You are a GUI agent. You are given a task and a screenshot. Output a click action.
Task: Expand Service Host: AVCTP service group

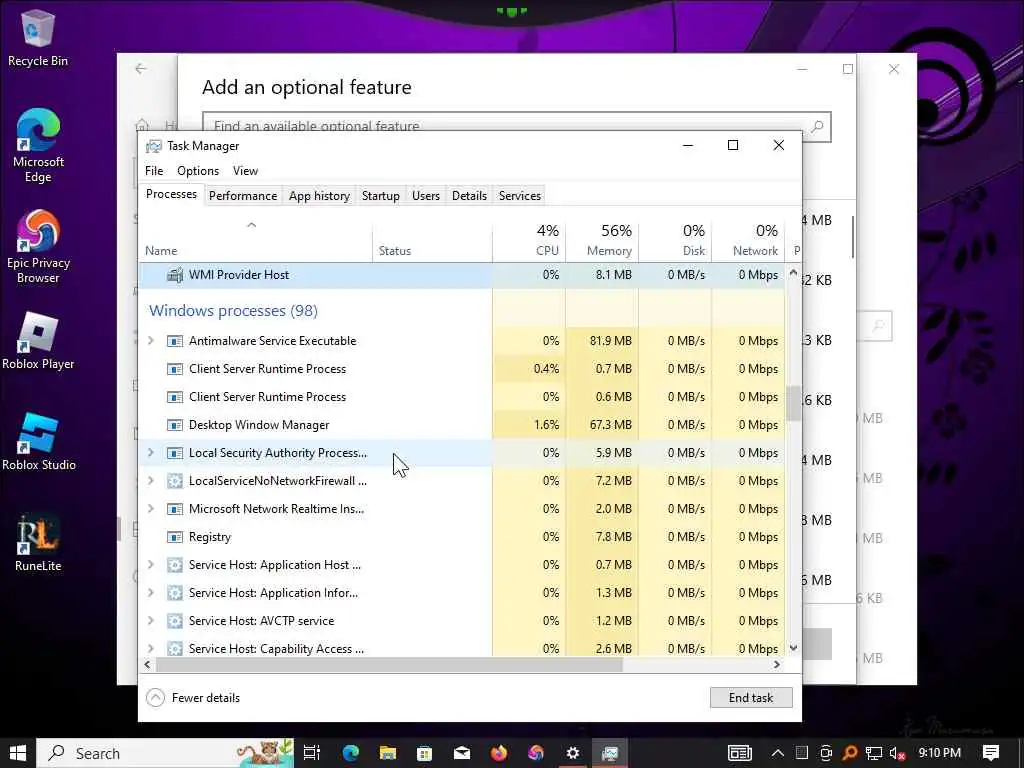click(x=151, y=621)
